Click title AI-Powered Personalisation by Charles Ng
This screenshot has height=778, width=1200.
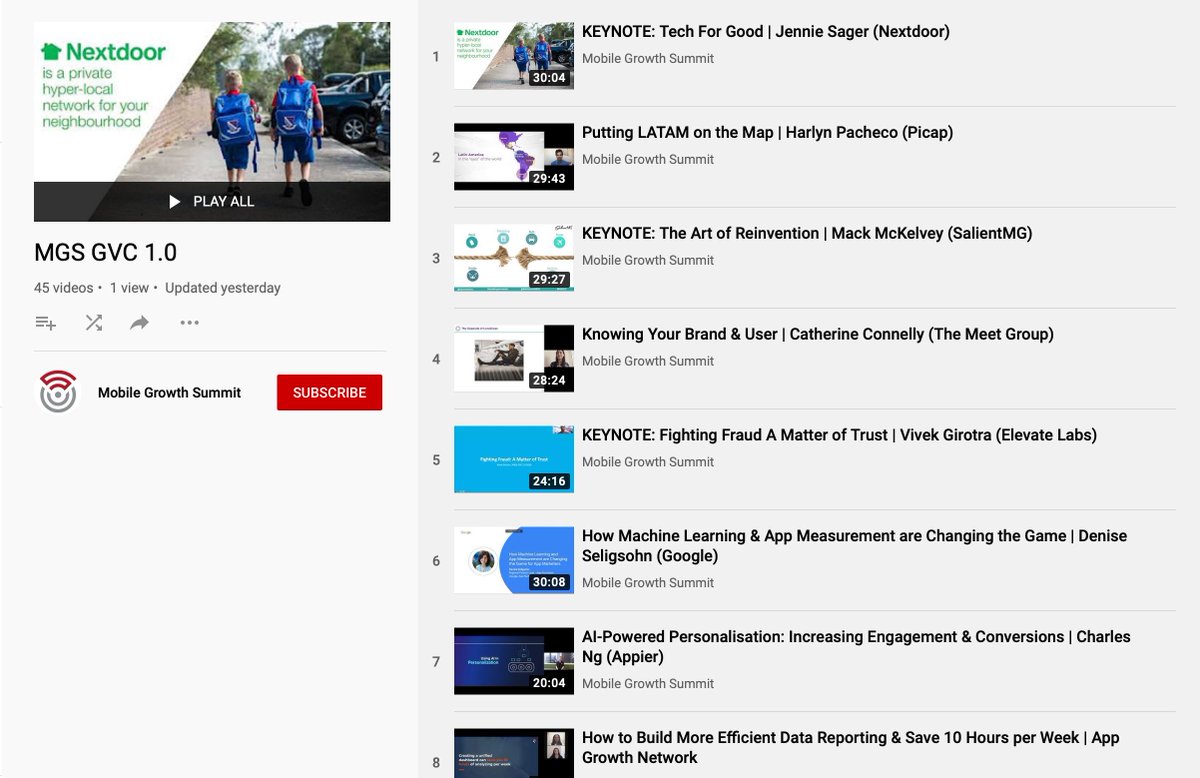point(856,647)
